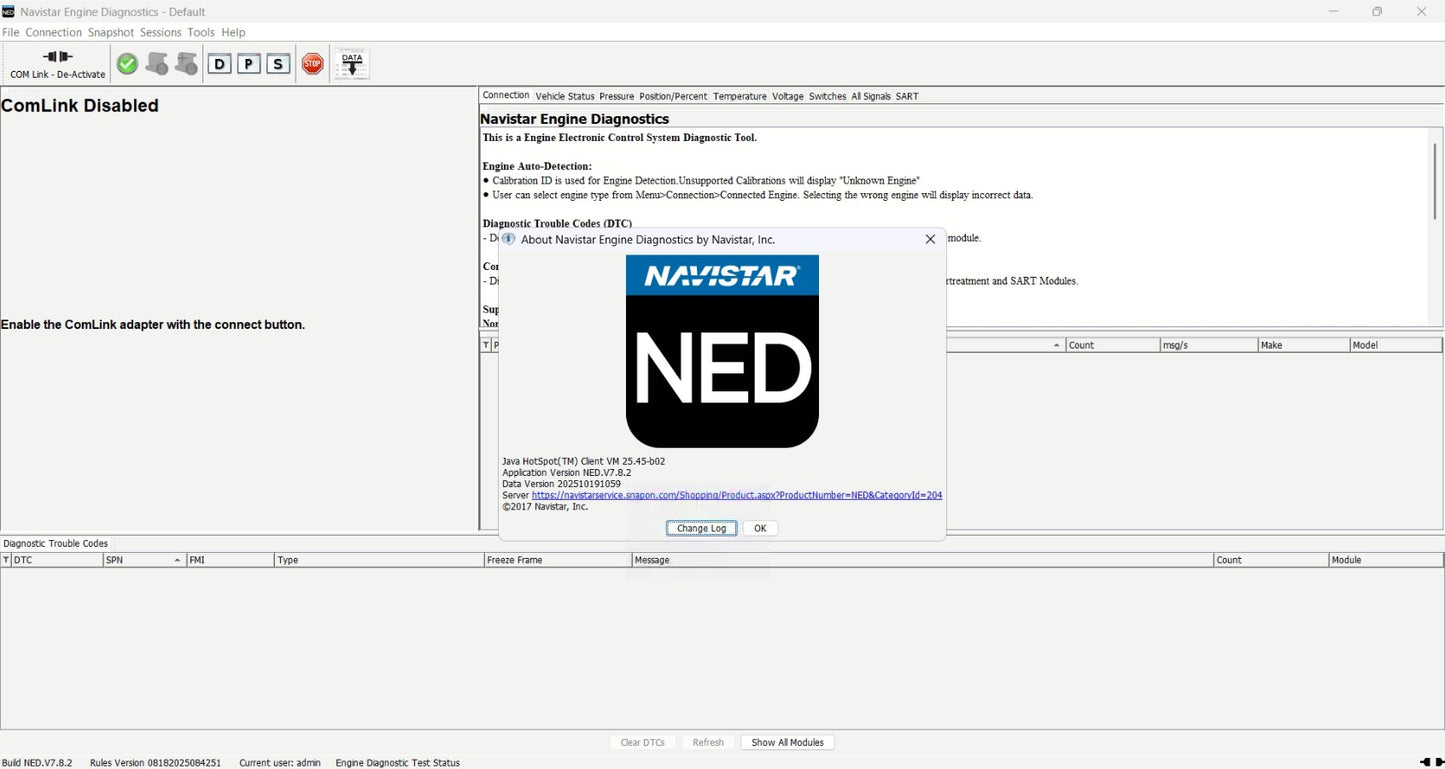Click the Clear DTCs button
This screenshot has height=769, width=1445.
click(643, 742)
